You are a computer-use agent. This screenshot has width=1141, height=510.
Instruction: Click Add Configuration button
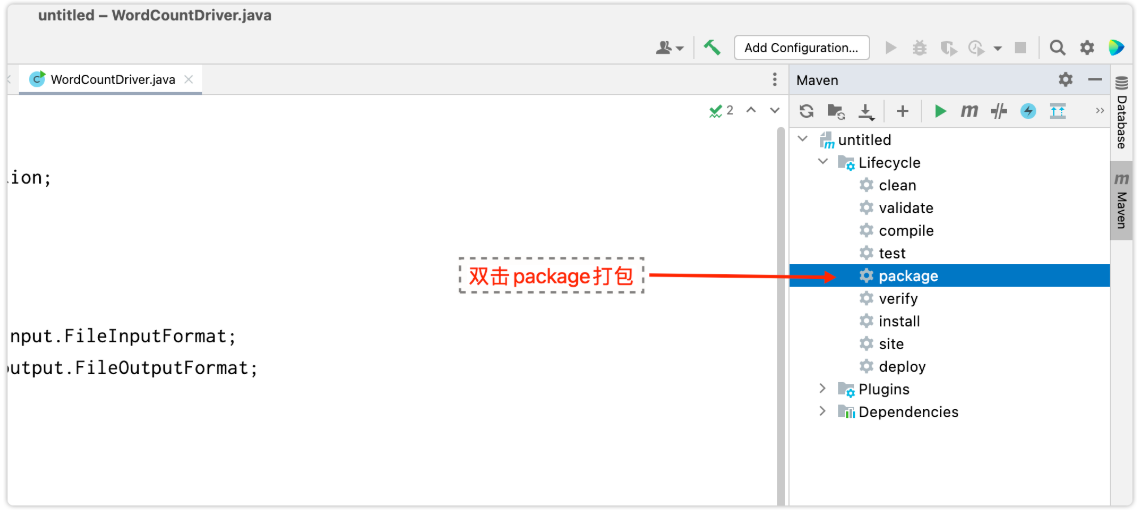point(801,47)
